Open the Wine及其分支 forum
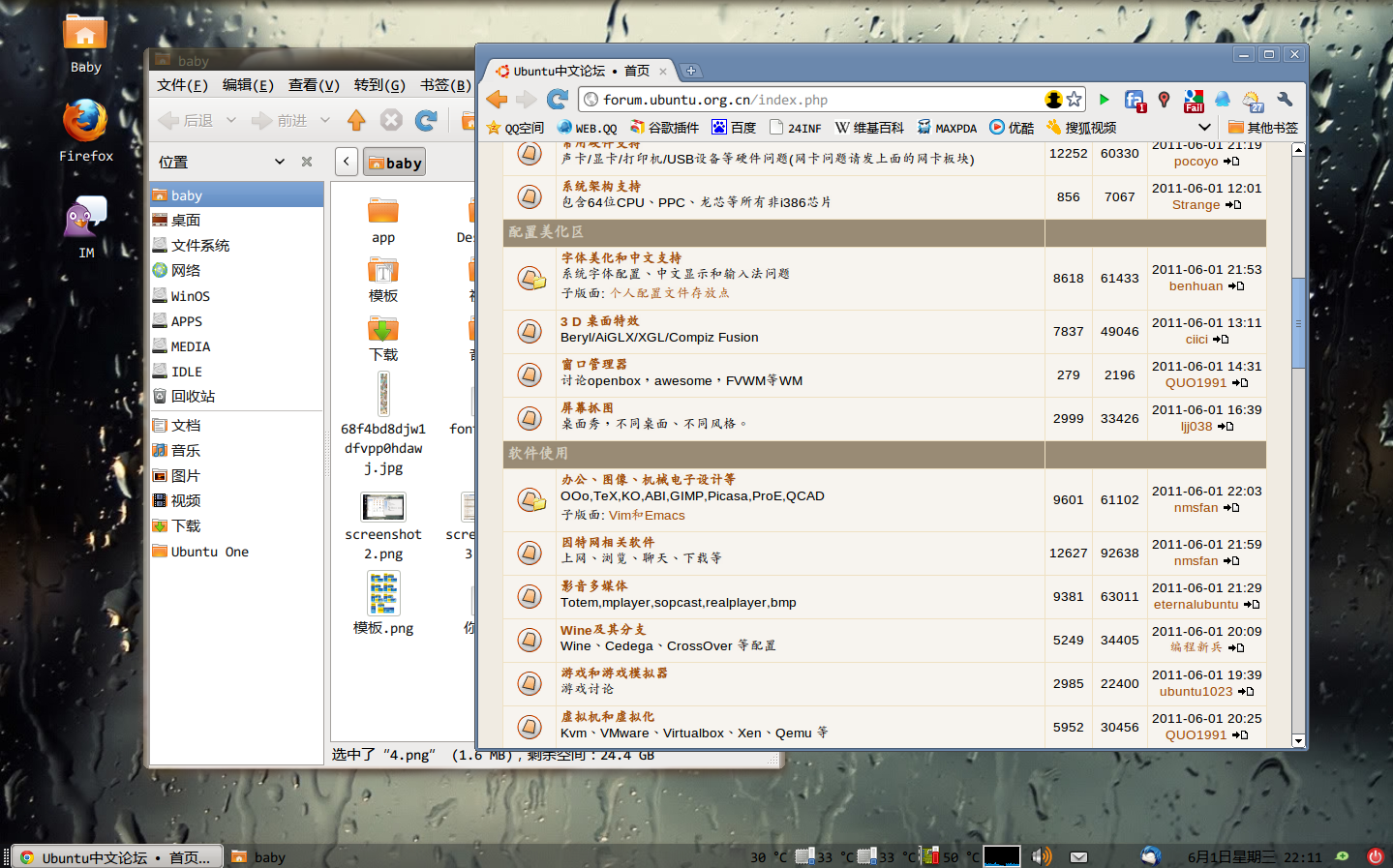Image resolution: width=1393 pixels, height=868 pixels. pos(603,629)
